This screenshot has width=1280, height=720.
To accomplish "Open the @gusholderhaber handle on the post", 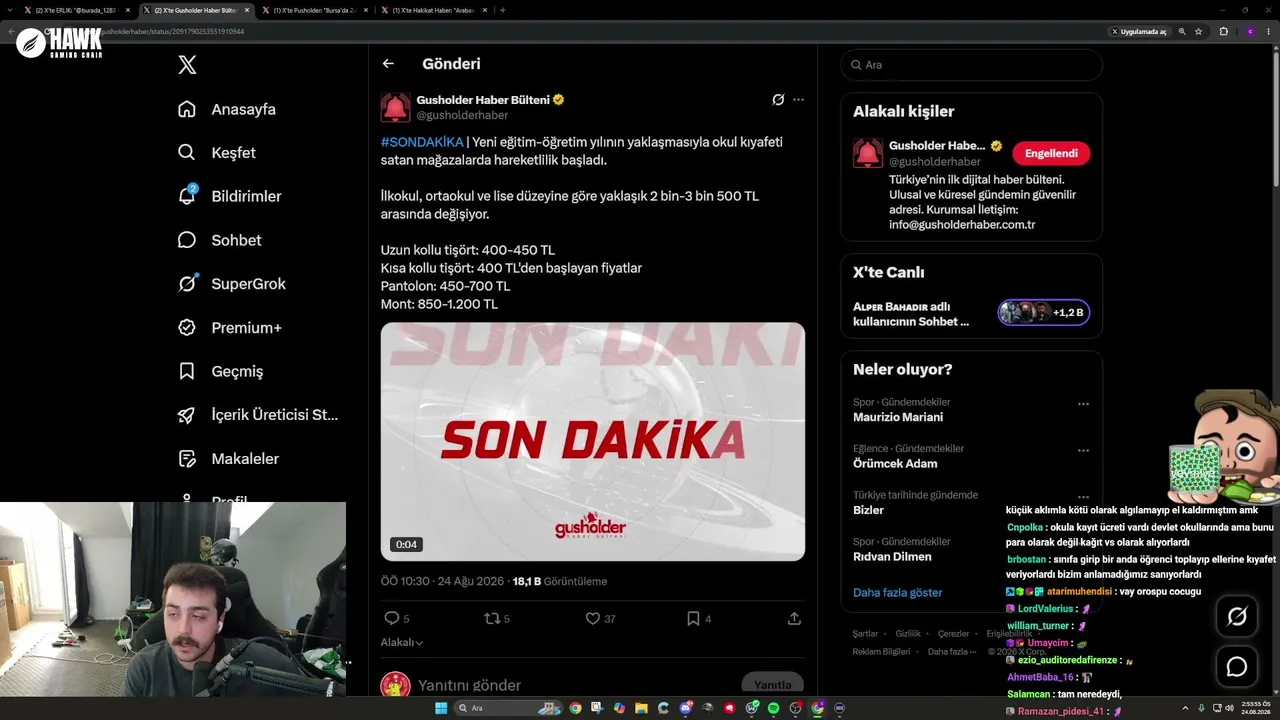I will click(x=462, y=116).
